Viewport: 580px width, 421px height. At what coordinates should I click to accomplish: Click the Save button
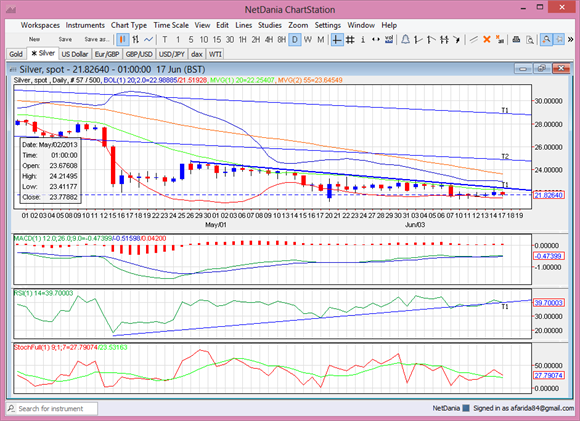click(65, 39)
